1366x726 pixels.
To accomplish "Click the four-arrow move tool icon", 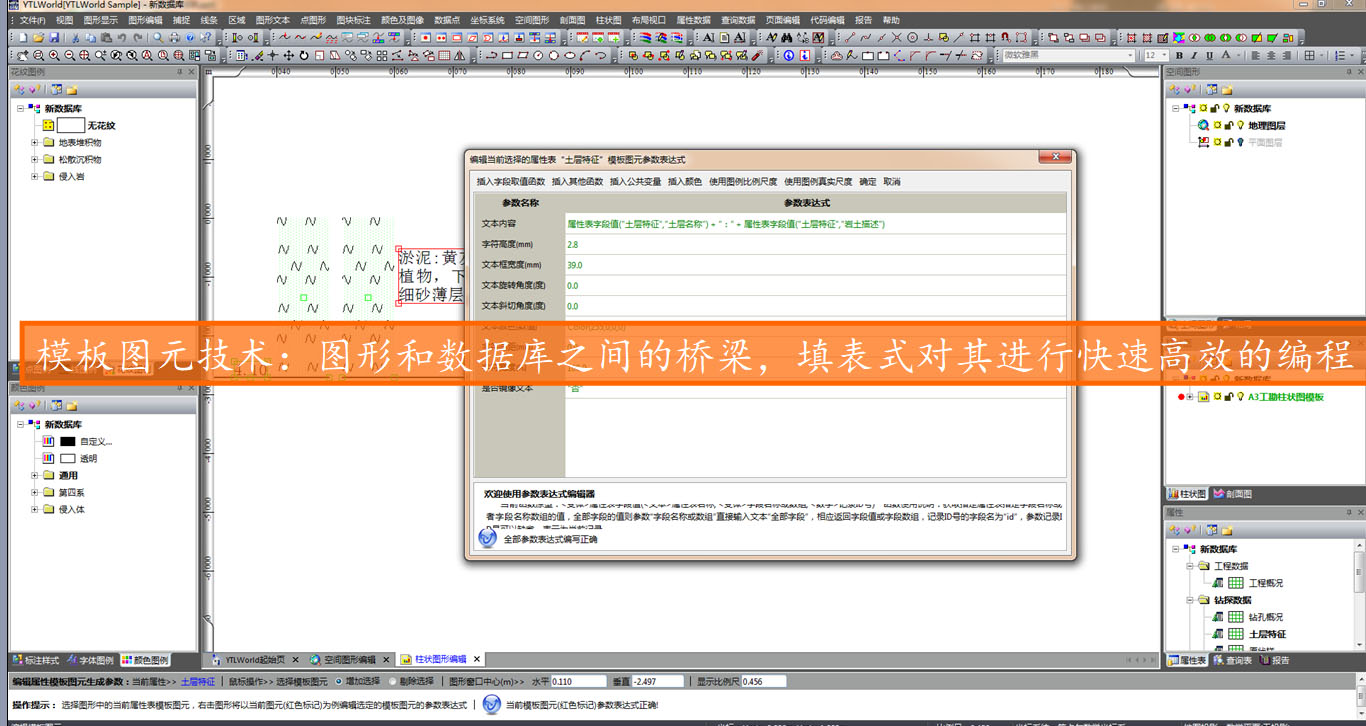I will coord(288,55).
